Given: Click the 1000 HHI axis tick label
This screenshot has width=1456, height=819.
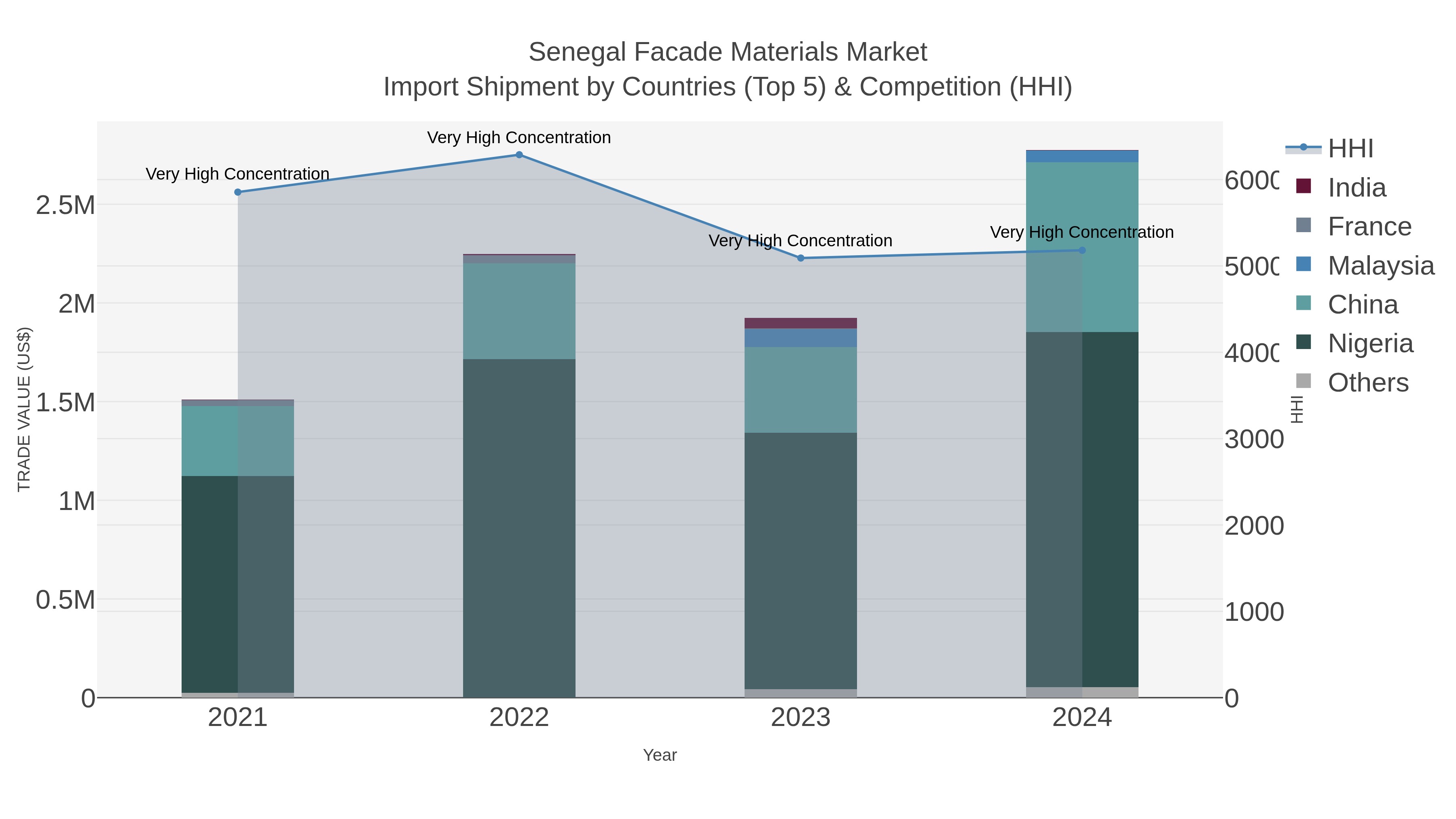Looking at the screenshot, I should pyautogui.click(x=1254, y=612).
